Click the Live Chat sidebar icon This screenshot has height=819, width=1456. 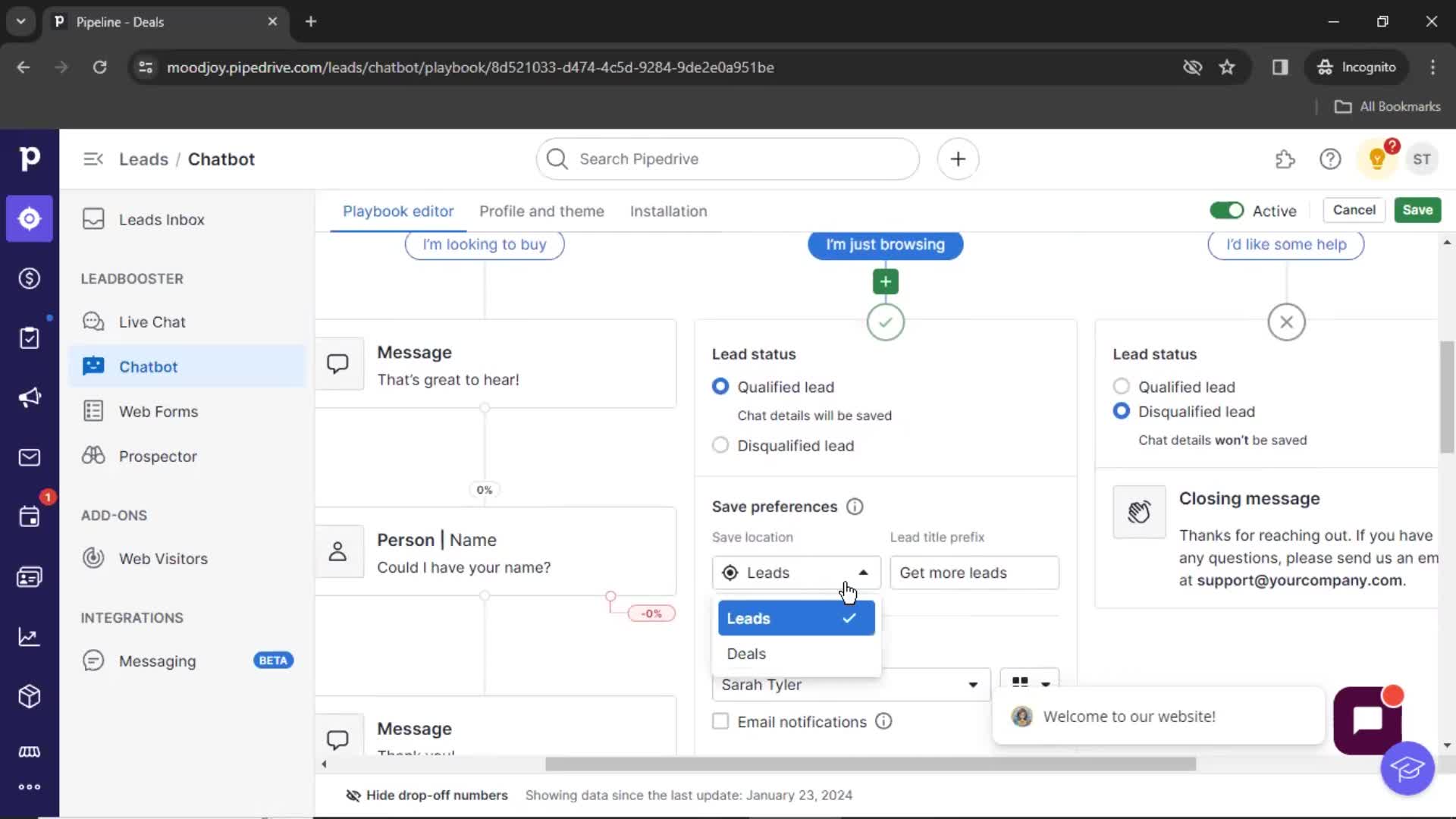coord(95,322)
